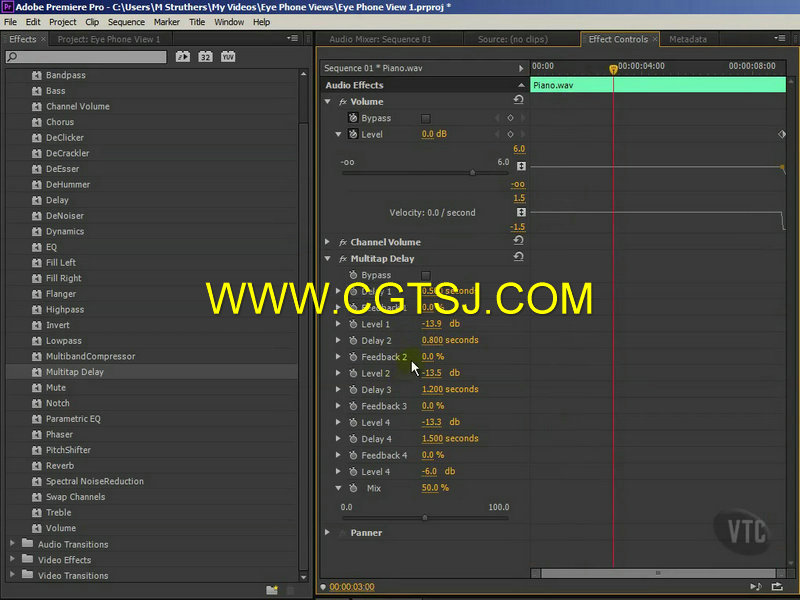Toggle stopwatch for Mix parameter
Image resolution: width=800 pixels, height=600 pixels.
tap(353, 488)
